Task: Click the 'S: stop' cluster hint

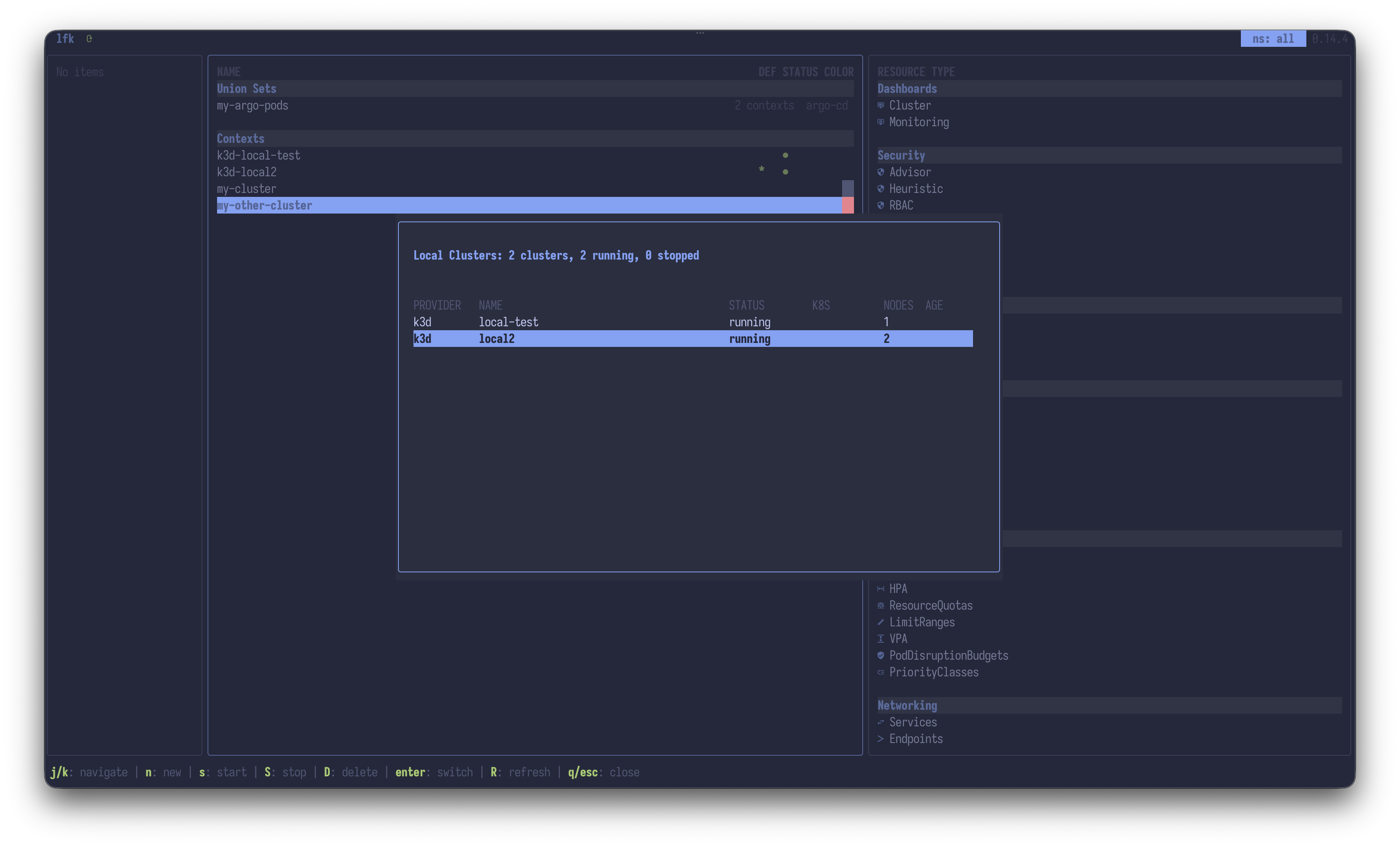Action: click(x=285, y=772)
